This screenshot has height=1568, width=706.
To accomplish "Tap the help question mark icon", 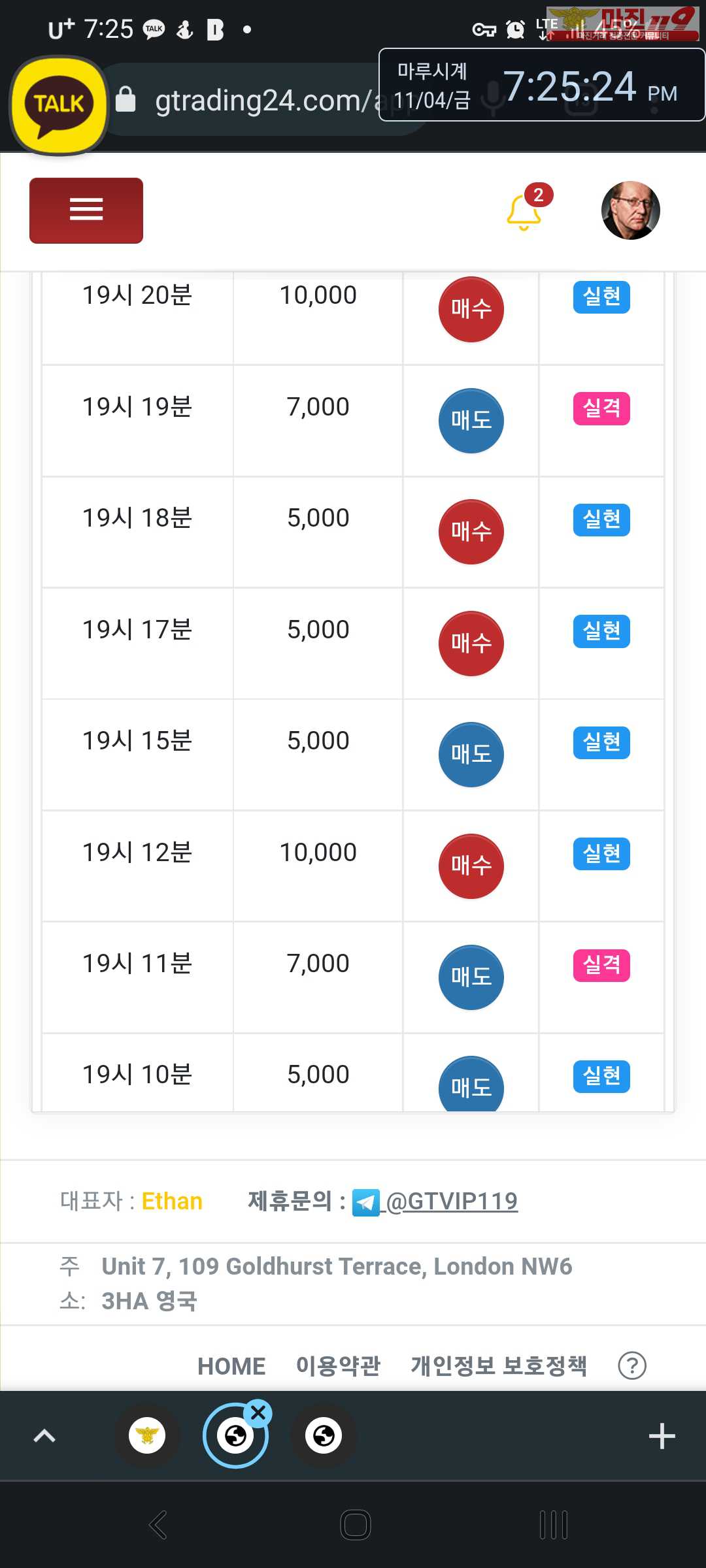I will (x=631, y=1365).
